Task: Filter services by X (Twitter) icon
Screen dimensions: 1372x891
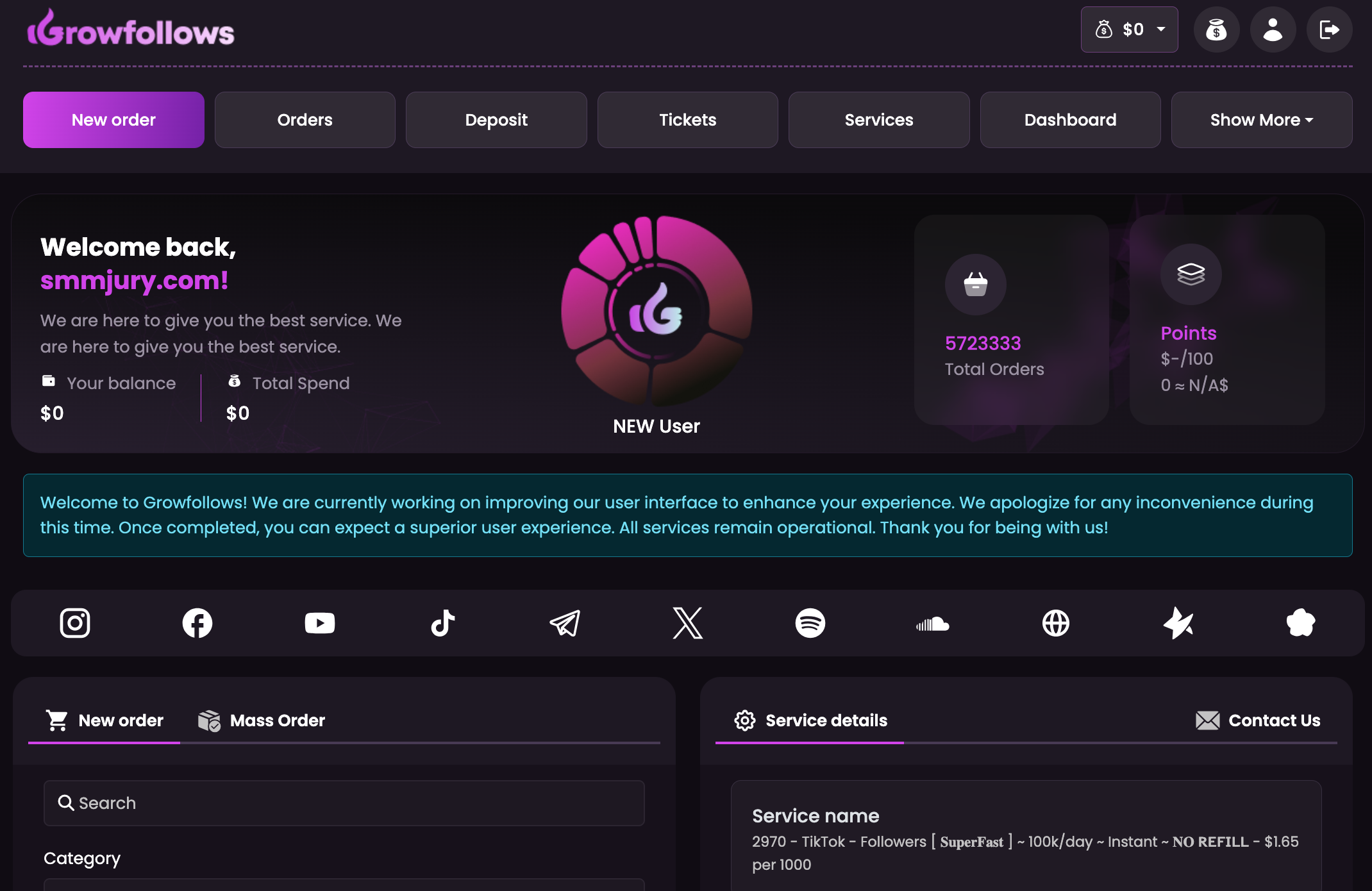Action: (688, 623)
